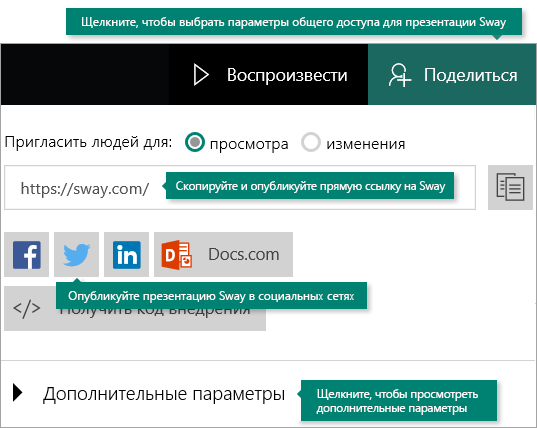537x428 pixels.
Task: Publish the Sway to Docs.com
Action: click(223, 254)
